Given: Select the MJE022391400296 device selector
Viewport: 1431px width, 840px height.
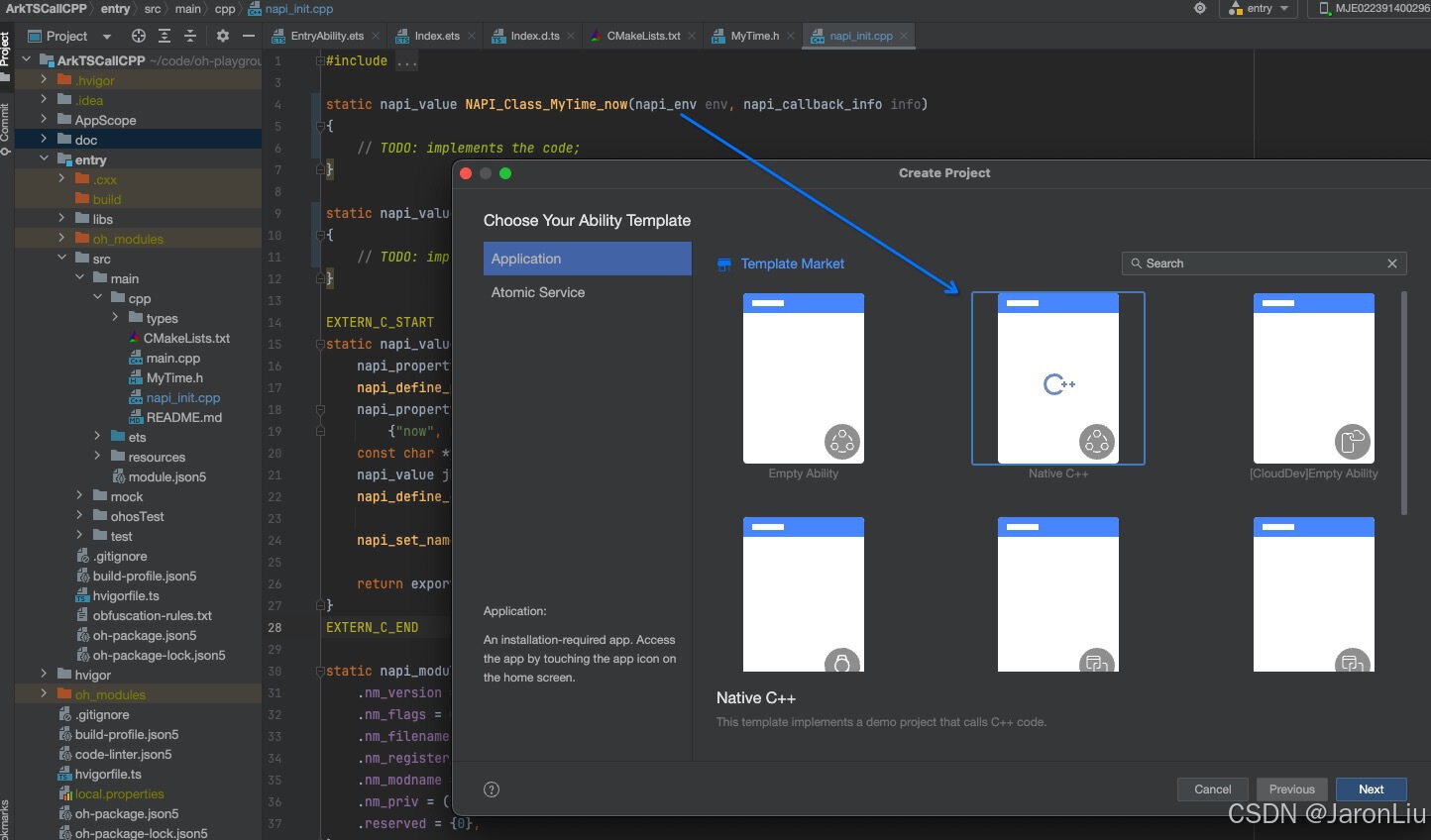Looking at the screenshot, I should (x=1374, y=8).
